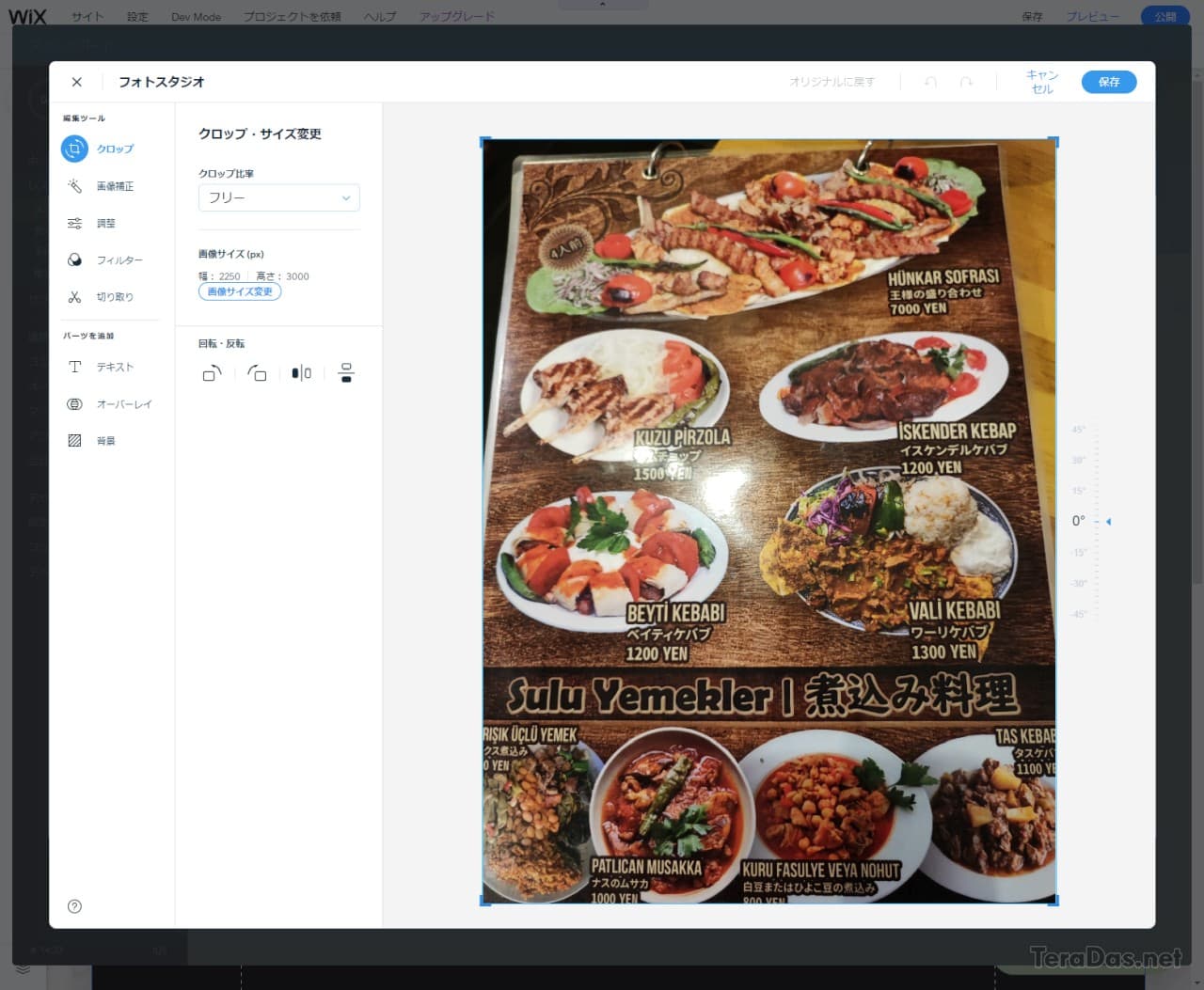Open the サイト menu in Wix editor
Image resolution: width=1204 pixels, height=990 pixels.
click(87, 16)
